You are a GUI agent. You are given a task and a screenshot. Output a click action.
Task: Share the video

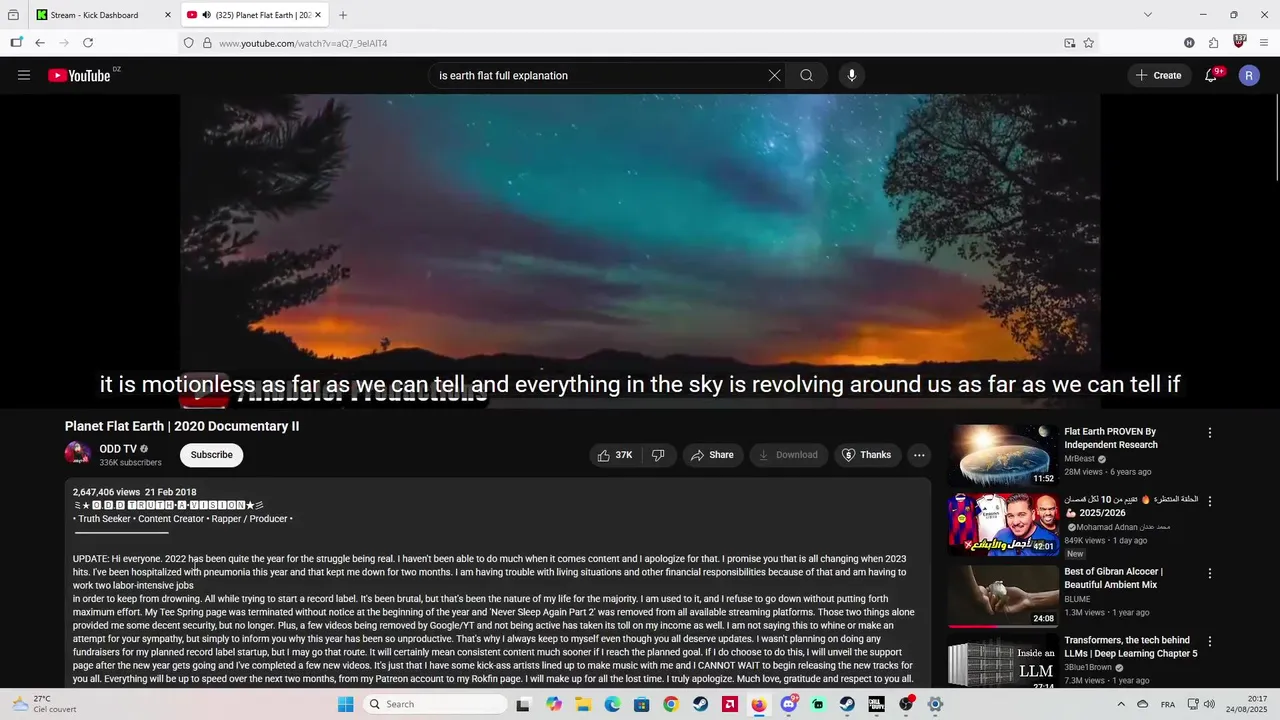[x=712, y=455]
